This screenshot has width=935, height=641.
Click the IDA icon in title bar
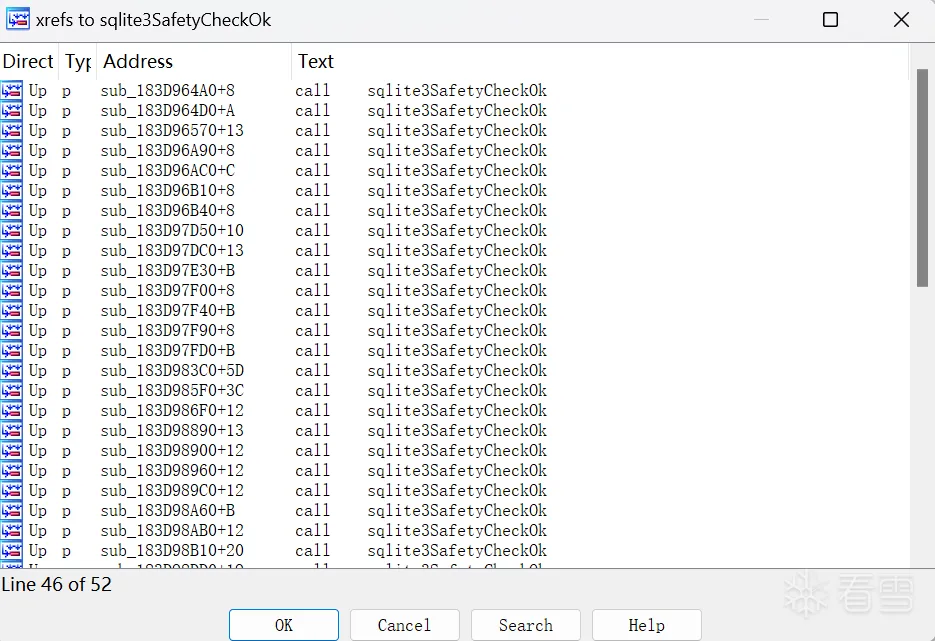(18, 20)
